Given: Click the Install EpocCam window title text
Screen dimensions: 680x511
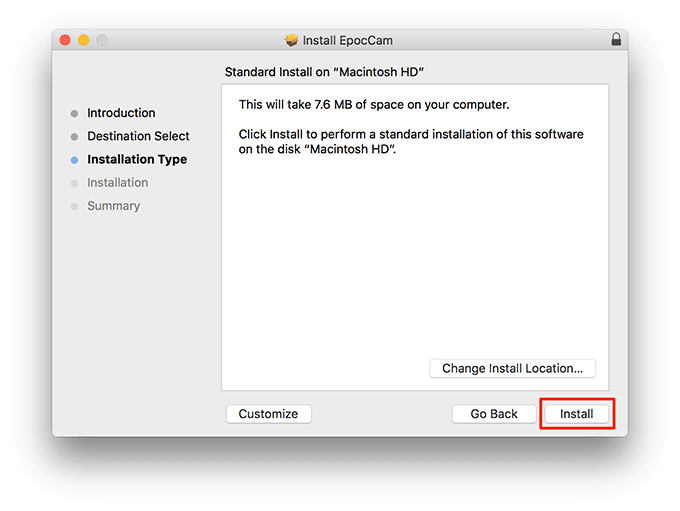Looking at the screenshot, I should tap(349, 40).
